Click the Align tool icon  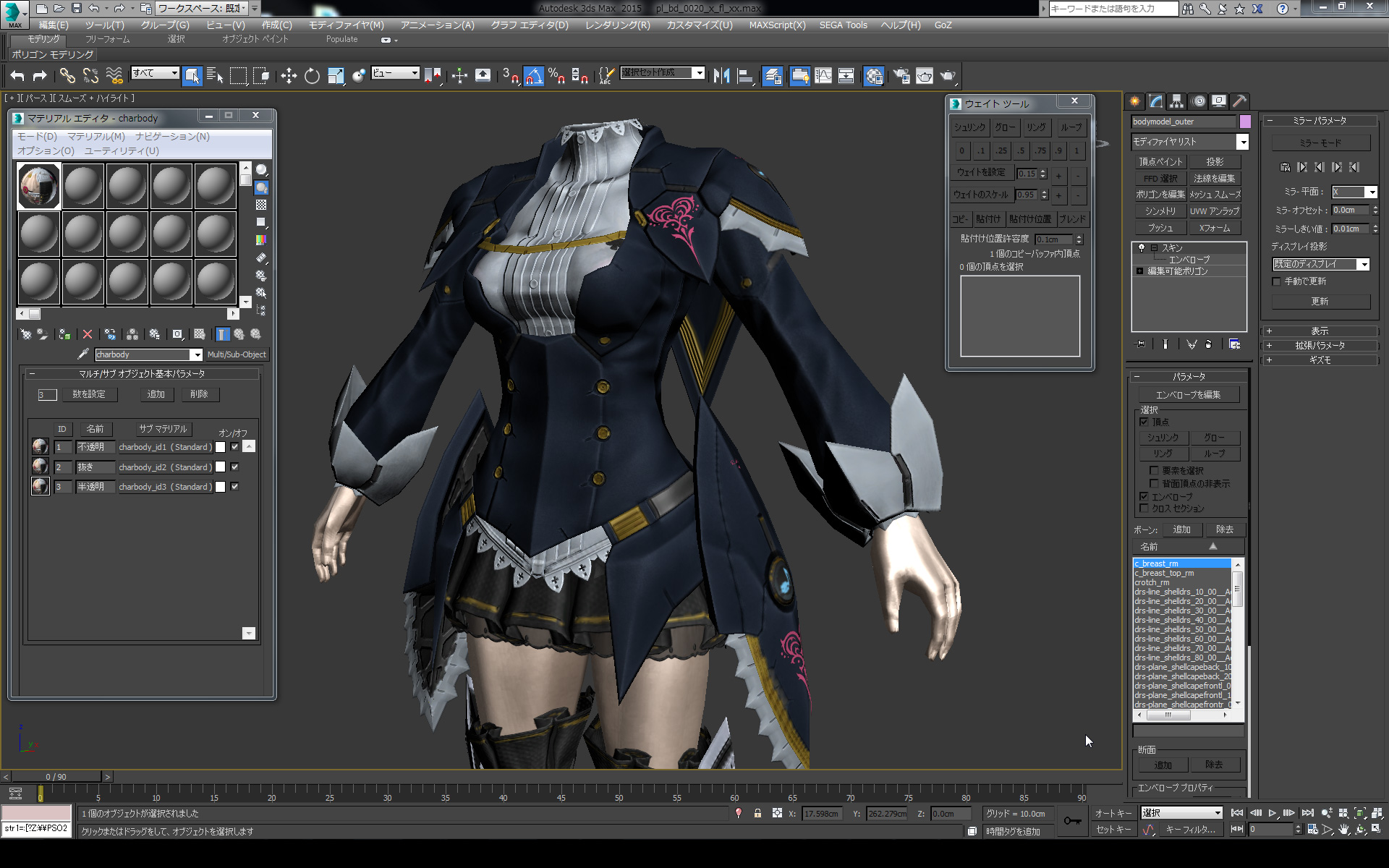point(745,75)
